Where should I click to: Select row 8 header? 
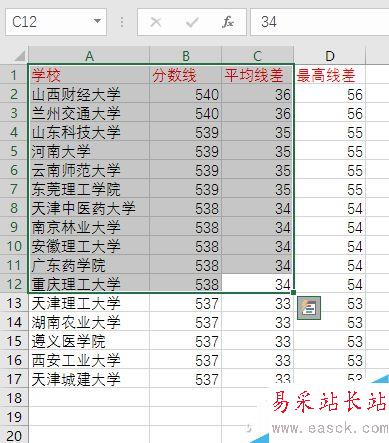point(14,208)
